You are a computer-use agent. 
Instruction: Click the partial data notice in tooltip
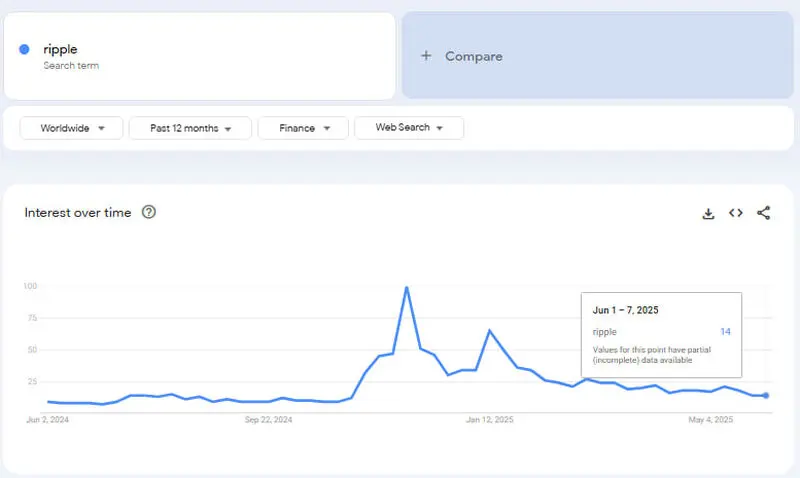(x=652, y=355)
